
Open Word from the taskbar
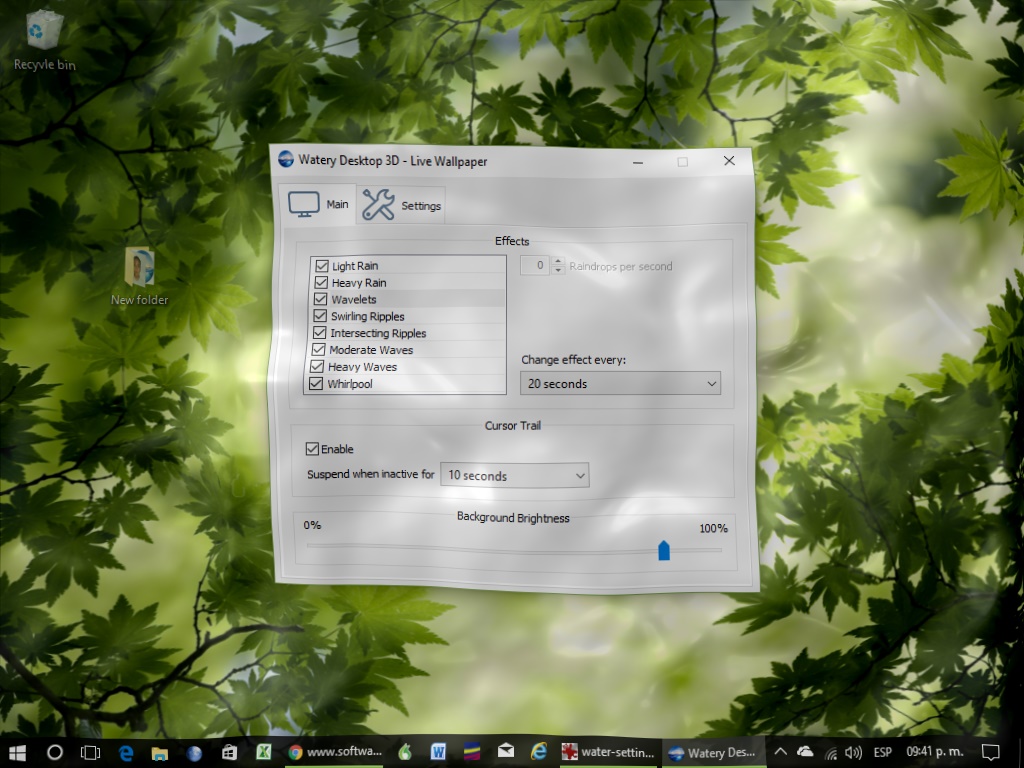coord(438,751)
